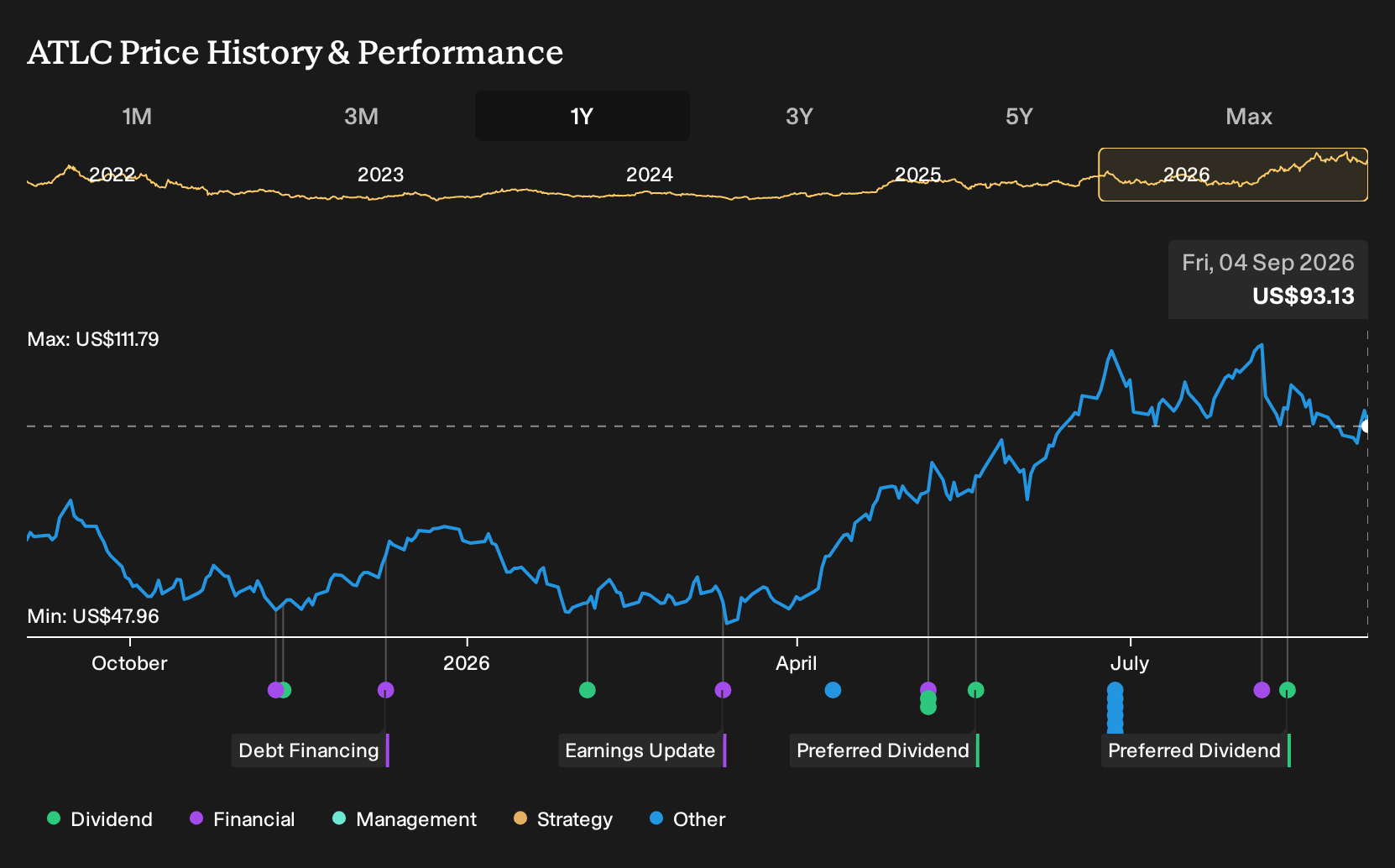Choose the Max time range tab
Image resolution: width=1395 pixels, height=868 pixels.
1249,116
